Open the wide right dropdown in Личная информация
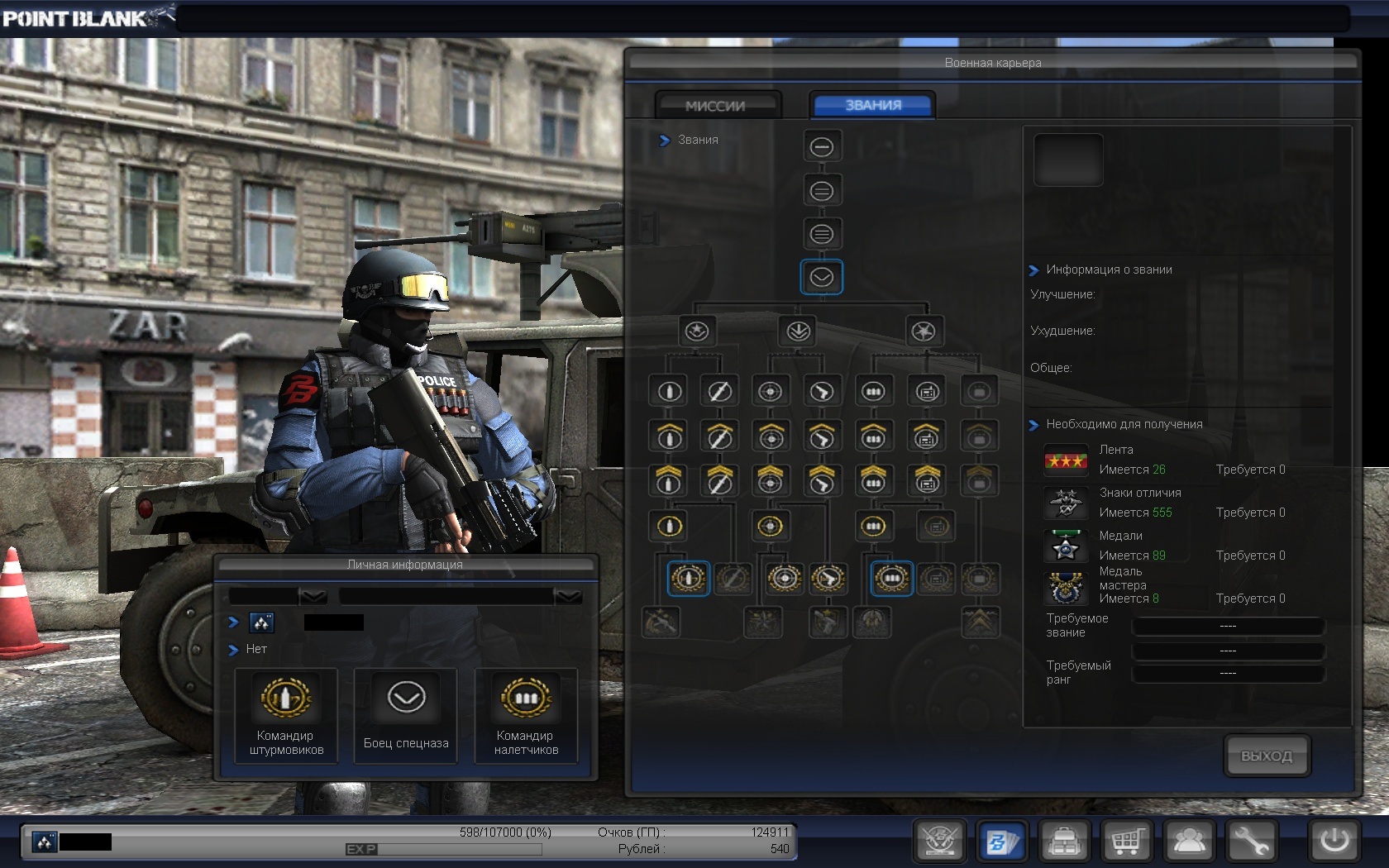This screenshot has height=868, width=1389. click(568, 596)
